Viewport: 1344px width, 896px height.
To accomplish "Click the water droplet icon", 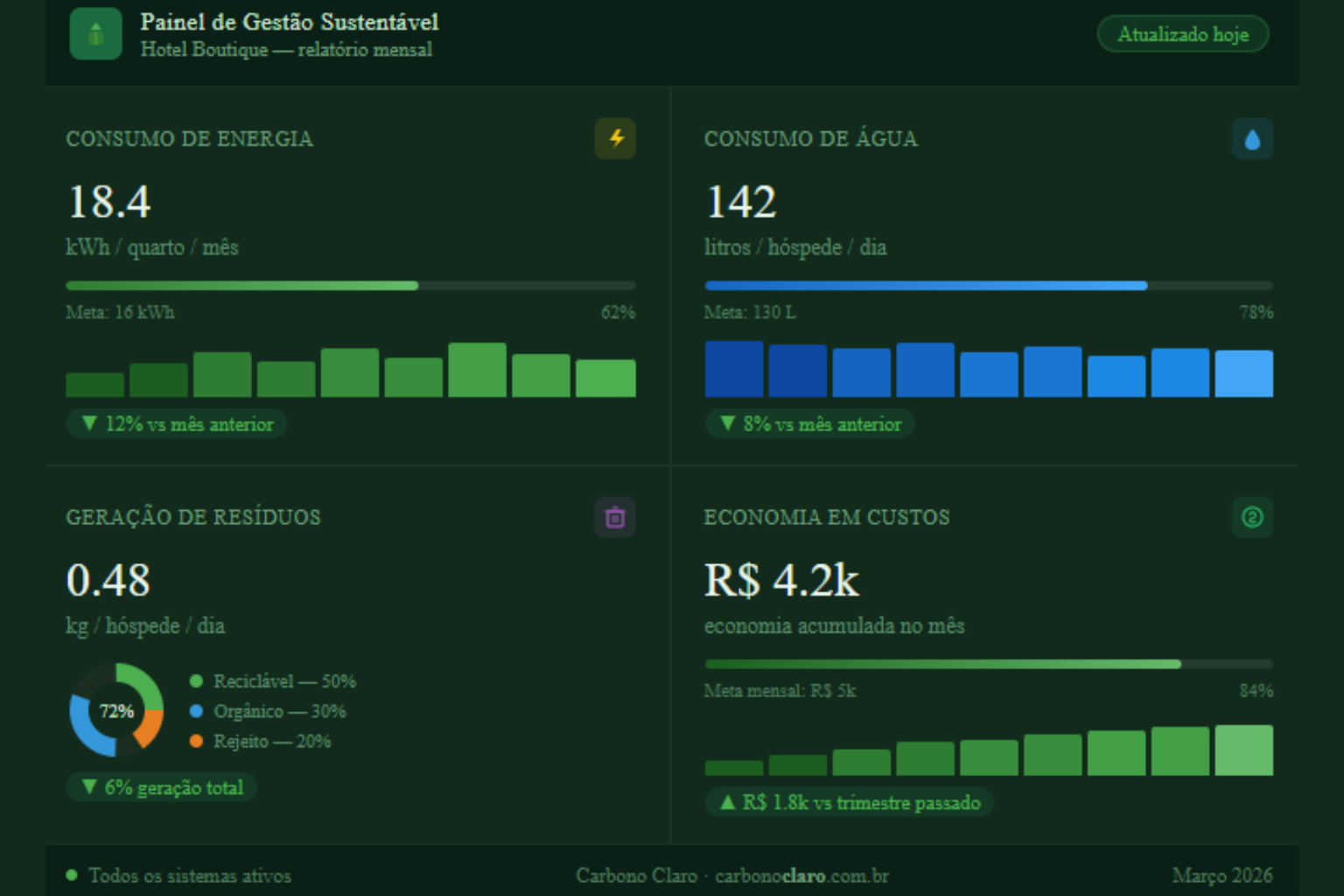I will 1252,139.
